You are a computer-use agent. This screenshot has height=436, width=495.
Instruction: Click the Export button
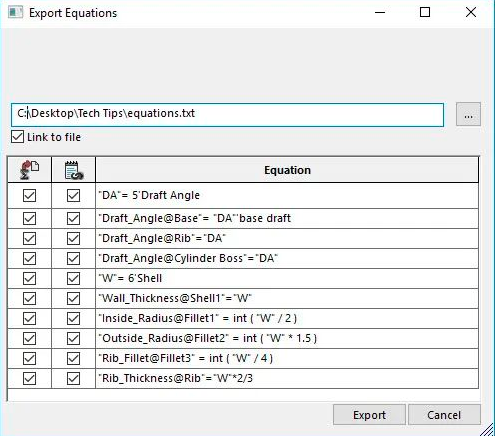369,415
